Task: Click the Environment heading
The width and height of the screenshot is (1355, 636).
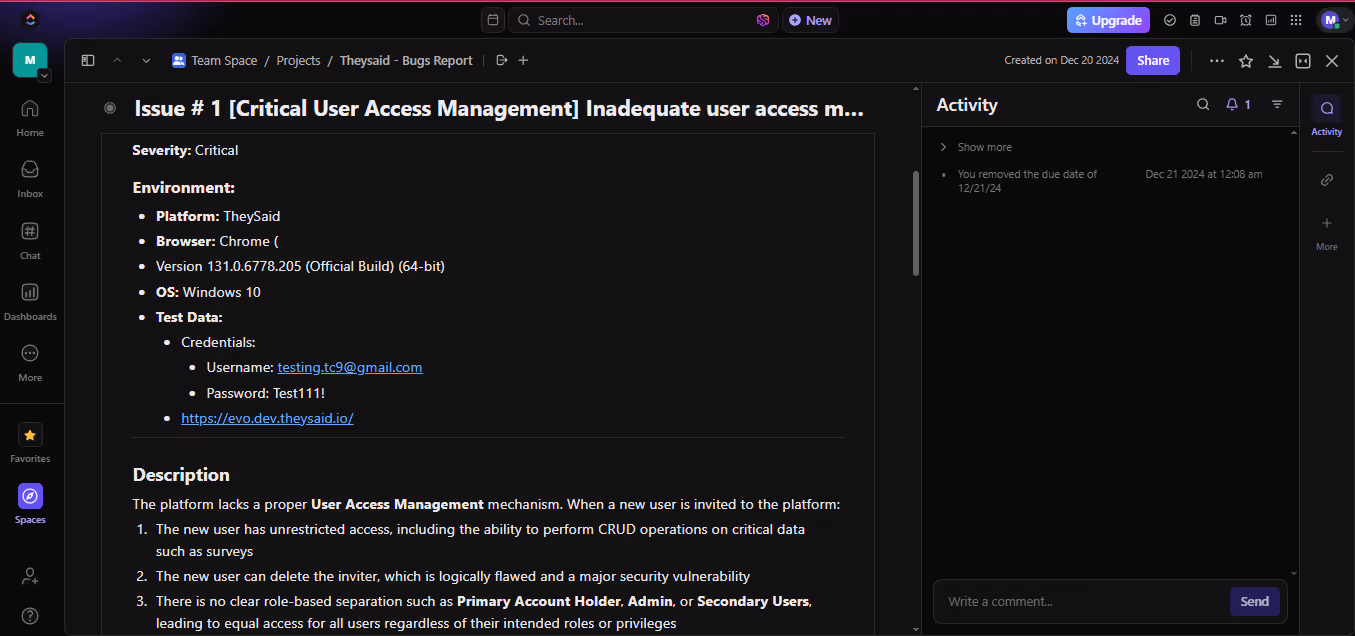Action: [x=183, y=187]
